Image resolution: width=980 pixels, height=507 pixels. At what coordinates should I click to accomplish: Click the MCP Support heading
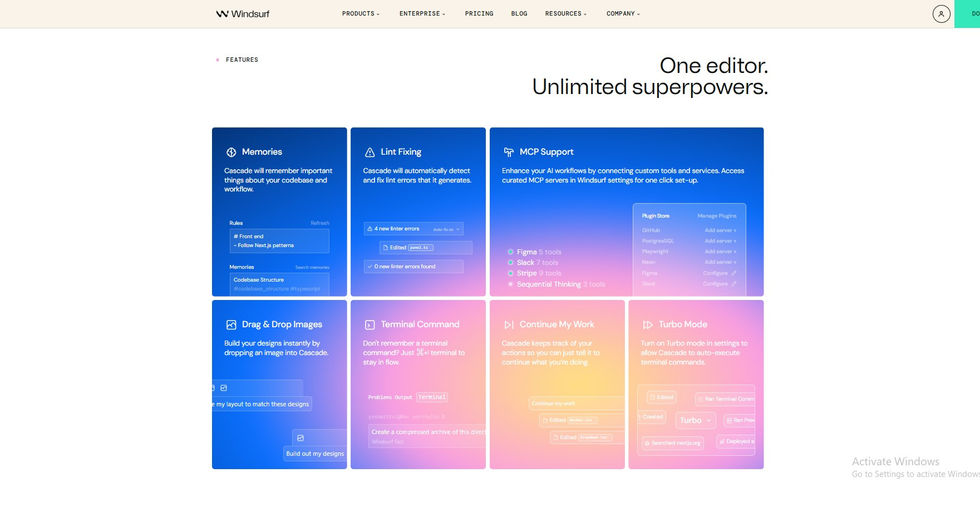[x=546, y=152]
